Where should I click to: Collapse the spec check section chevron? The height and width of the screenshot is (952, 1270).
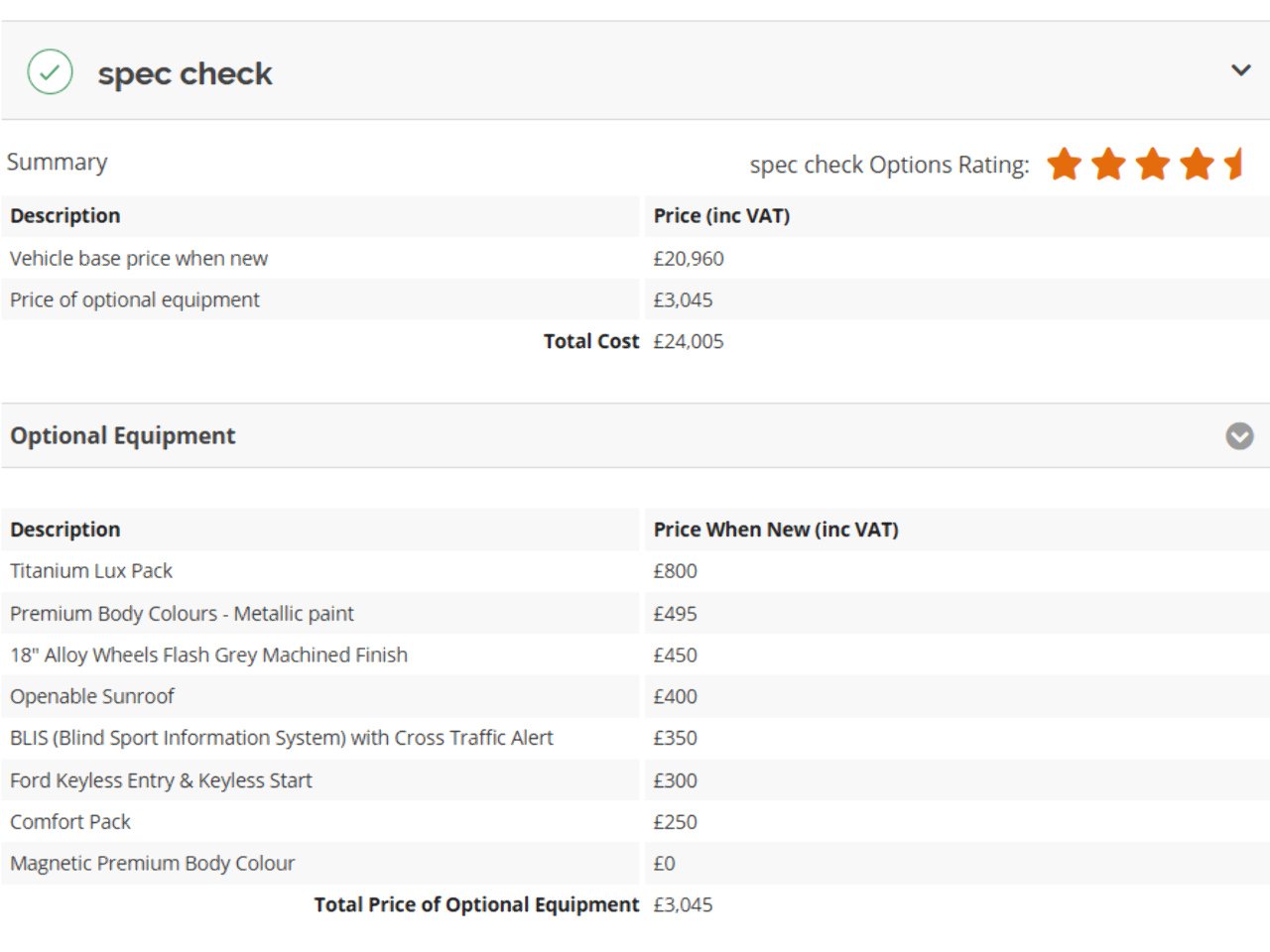pos(1240,70)
